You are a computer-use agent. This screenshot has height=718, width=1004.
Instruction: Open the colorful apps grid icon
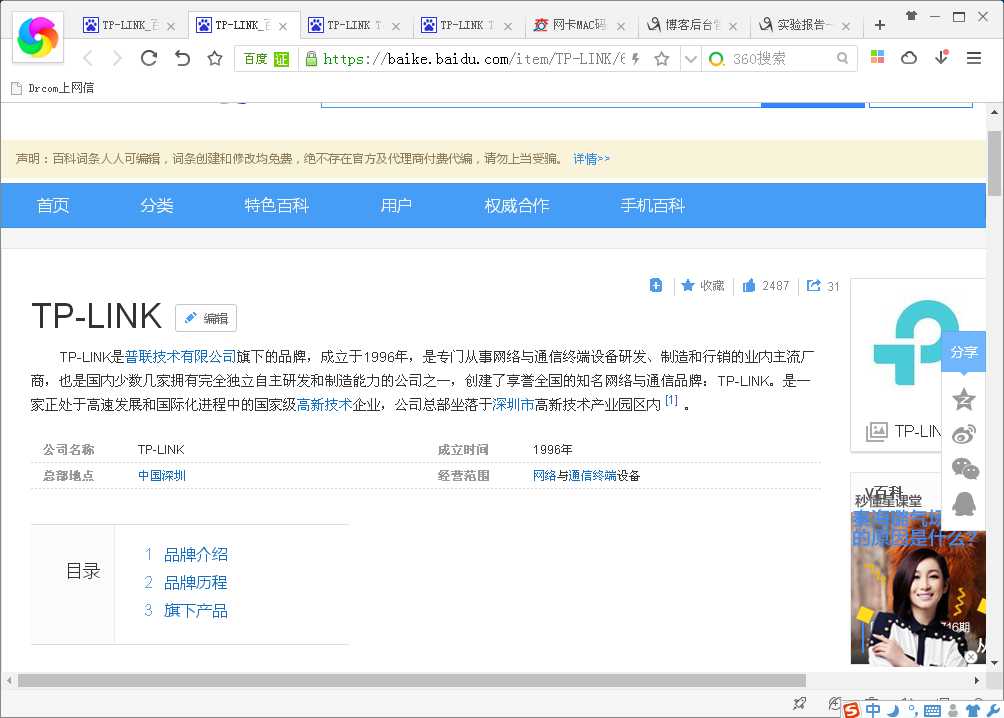pos(877,57)
